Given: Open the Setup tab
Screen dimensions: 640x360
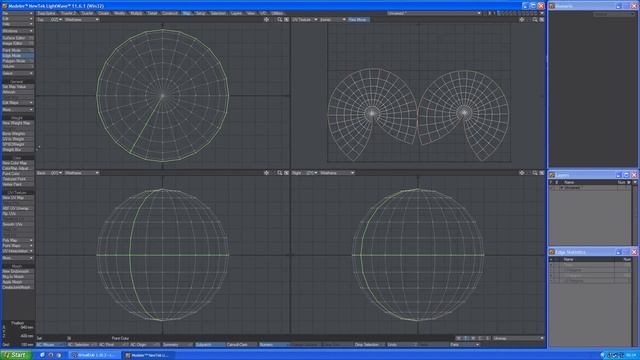Looking at the screenshot, I should tap(200, 13).
